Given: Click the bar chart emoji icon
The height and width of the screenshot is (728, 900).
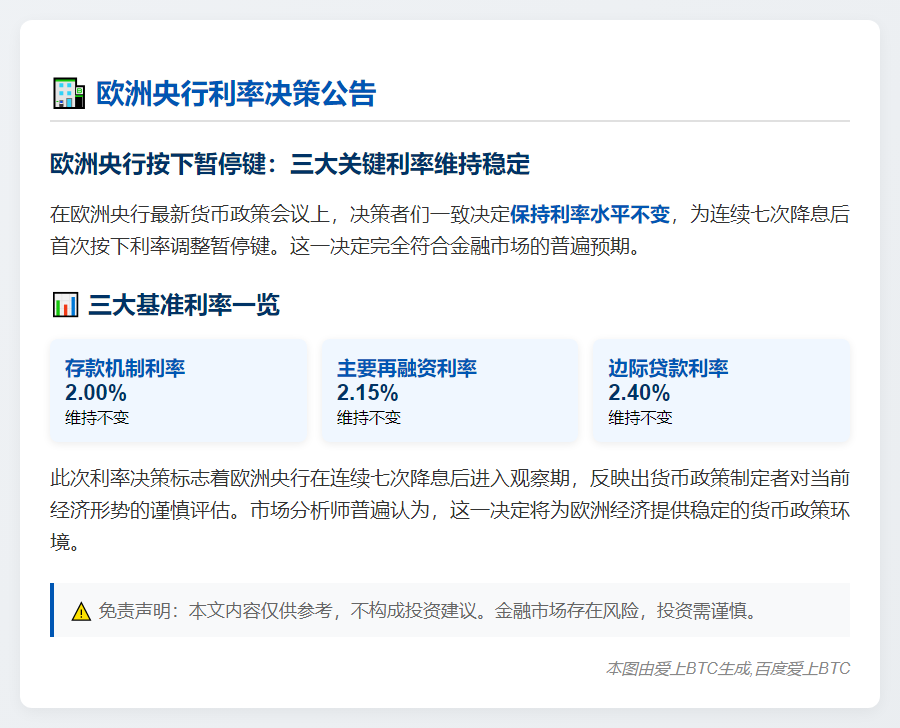Looking at the screenshot, I should point(65,304).
